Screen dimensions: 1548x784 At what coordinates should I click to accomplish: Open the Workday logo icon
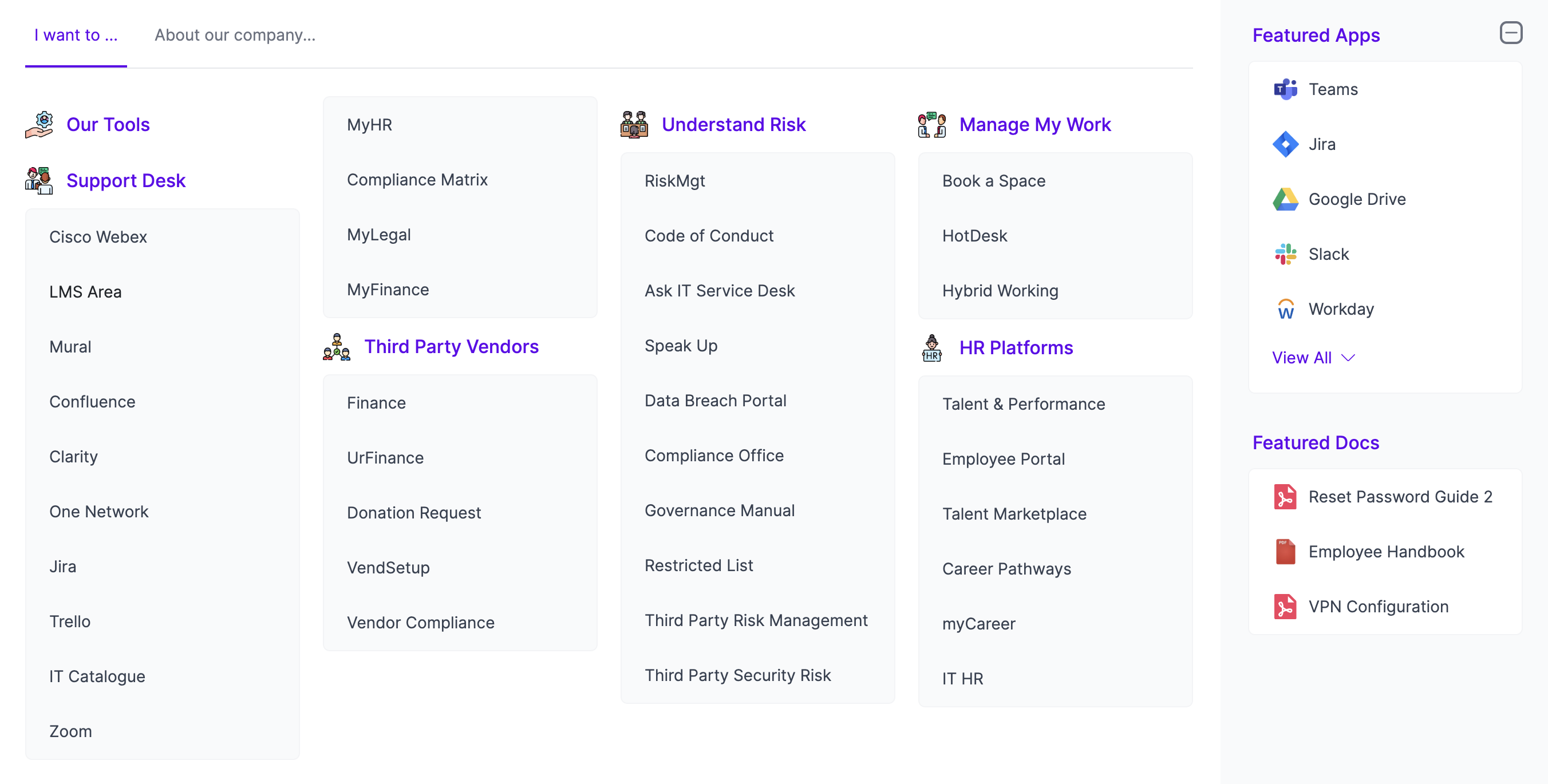pyautogui.click(x=1285, y=310)
